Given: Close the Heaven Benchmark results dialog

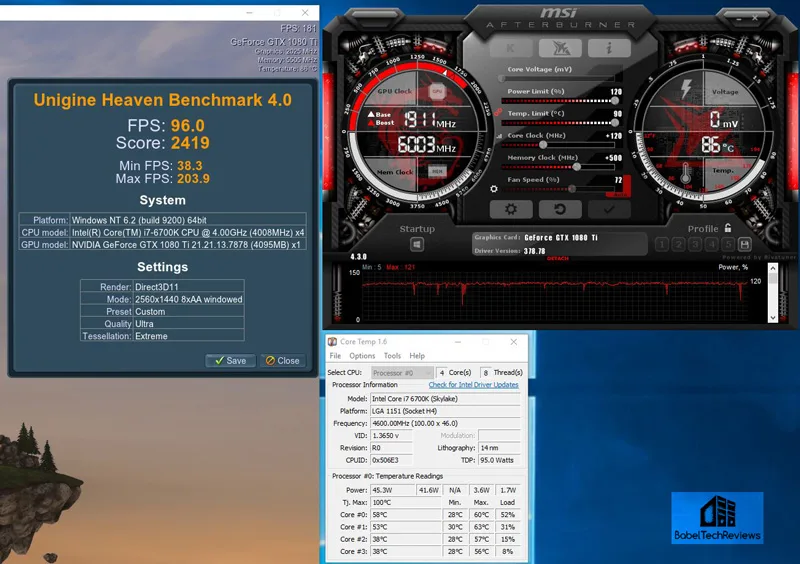Looking at the screenshot, I should coord(283,360).
